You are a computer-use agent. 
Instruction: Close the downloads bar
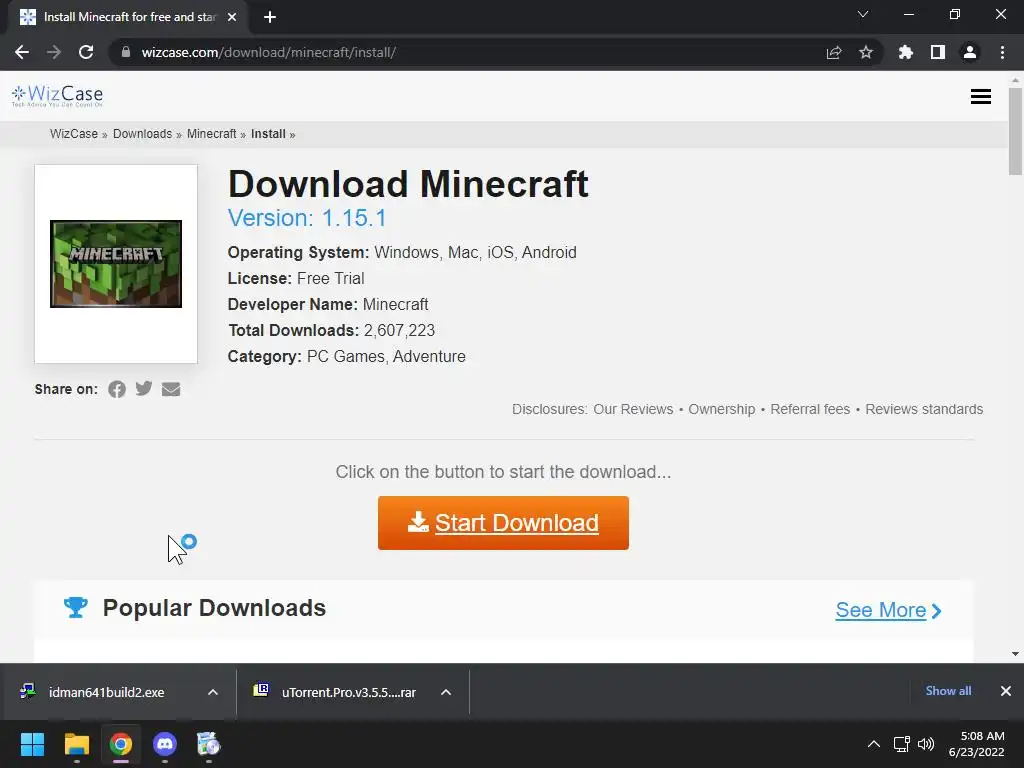point(1006,691)
